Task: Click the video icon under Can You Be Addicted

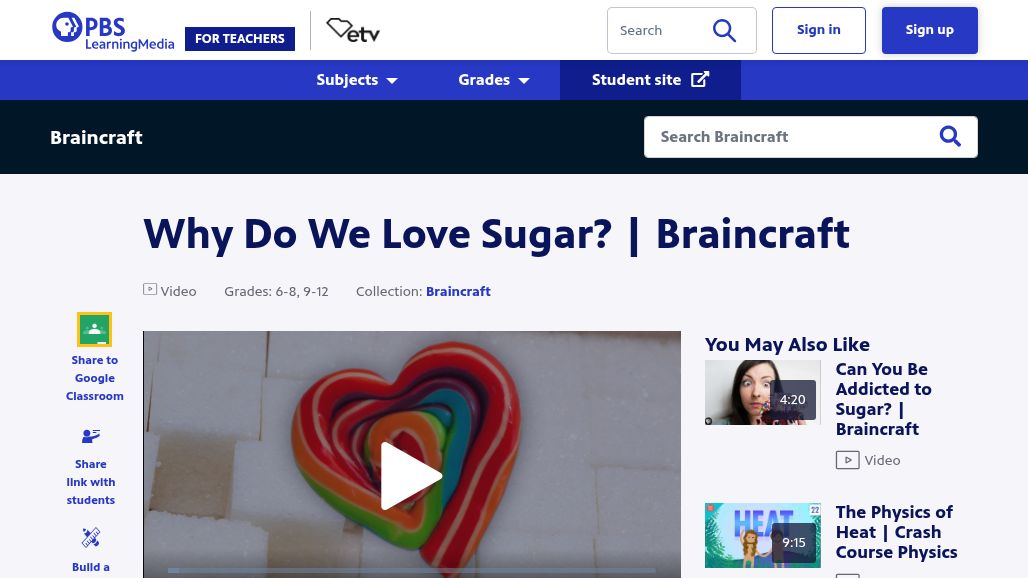Action: click(x=847, y=460)
